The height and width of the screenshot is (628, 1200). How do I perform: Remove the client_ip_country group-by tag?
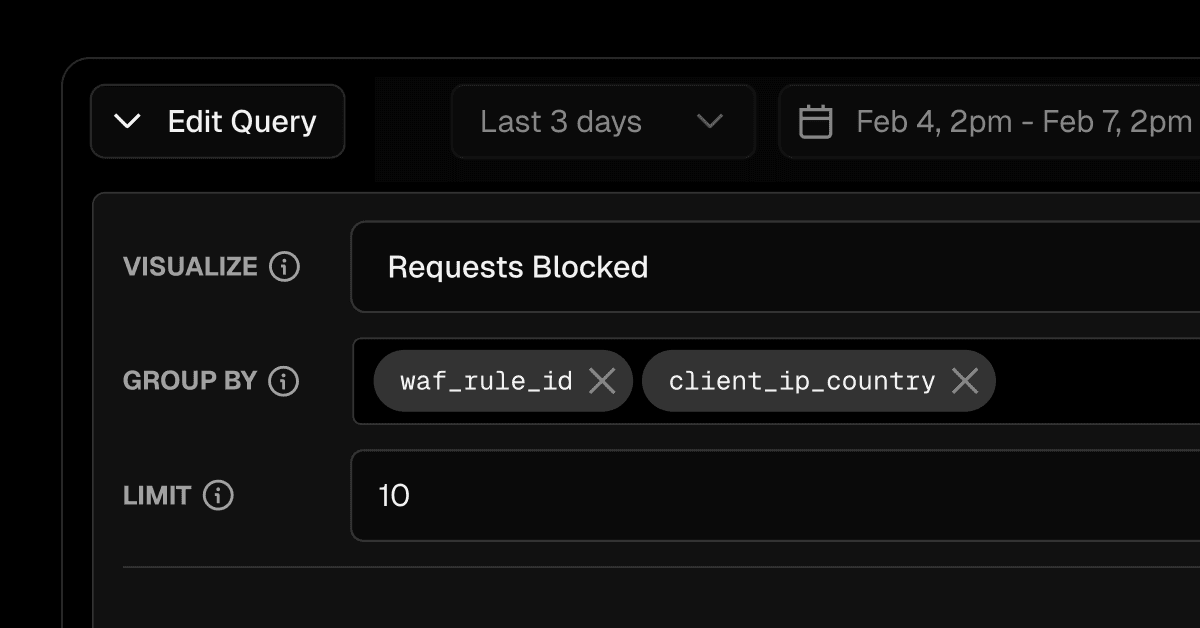[965, 381]
